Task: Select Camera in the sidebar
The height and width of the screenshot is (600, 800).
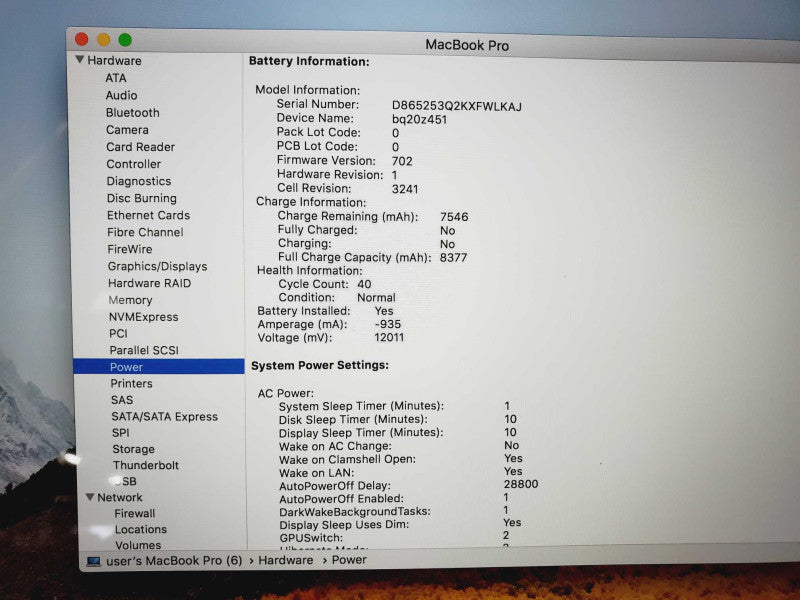Action: point(128,130)
